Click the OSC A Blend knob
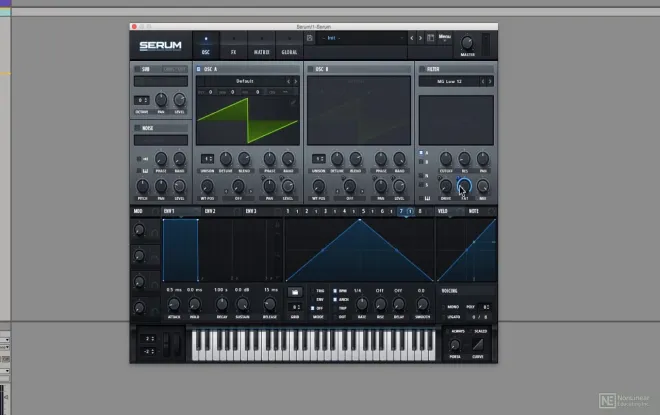The image size is (660, 415). pyautogui.click(x=244, y=159)
